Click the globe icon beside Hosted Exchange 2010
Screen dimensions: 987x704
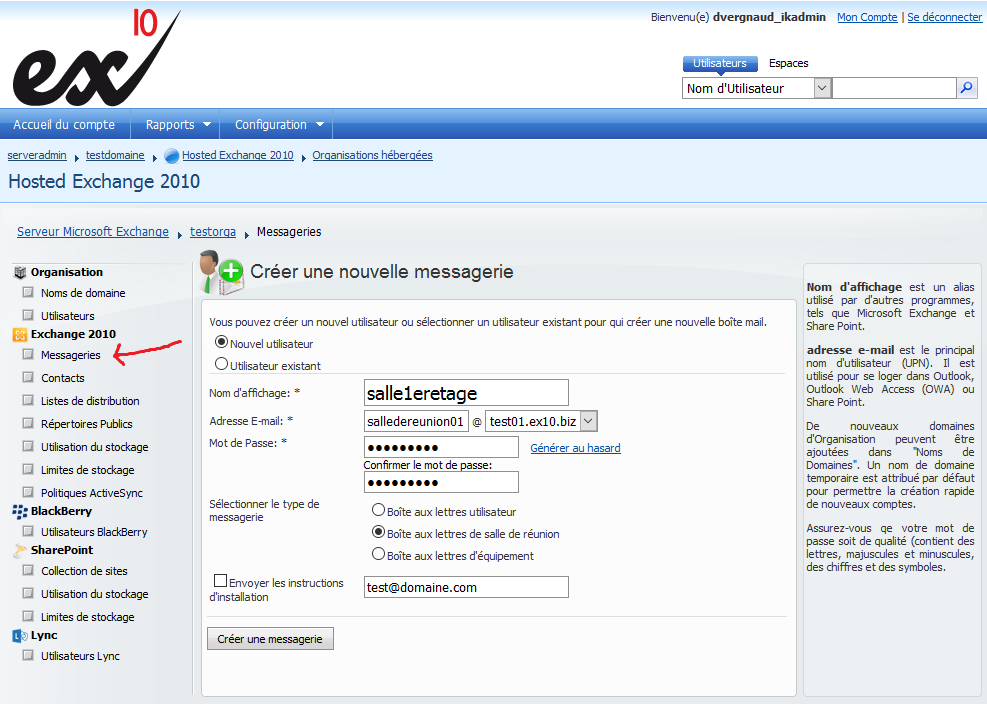point(171,156)
